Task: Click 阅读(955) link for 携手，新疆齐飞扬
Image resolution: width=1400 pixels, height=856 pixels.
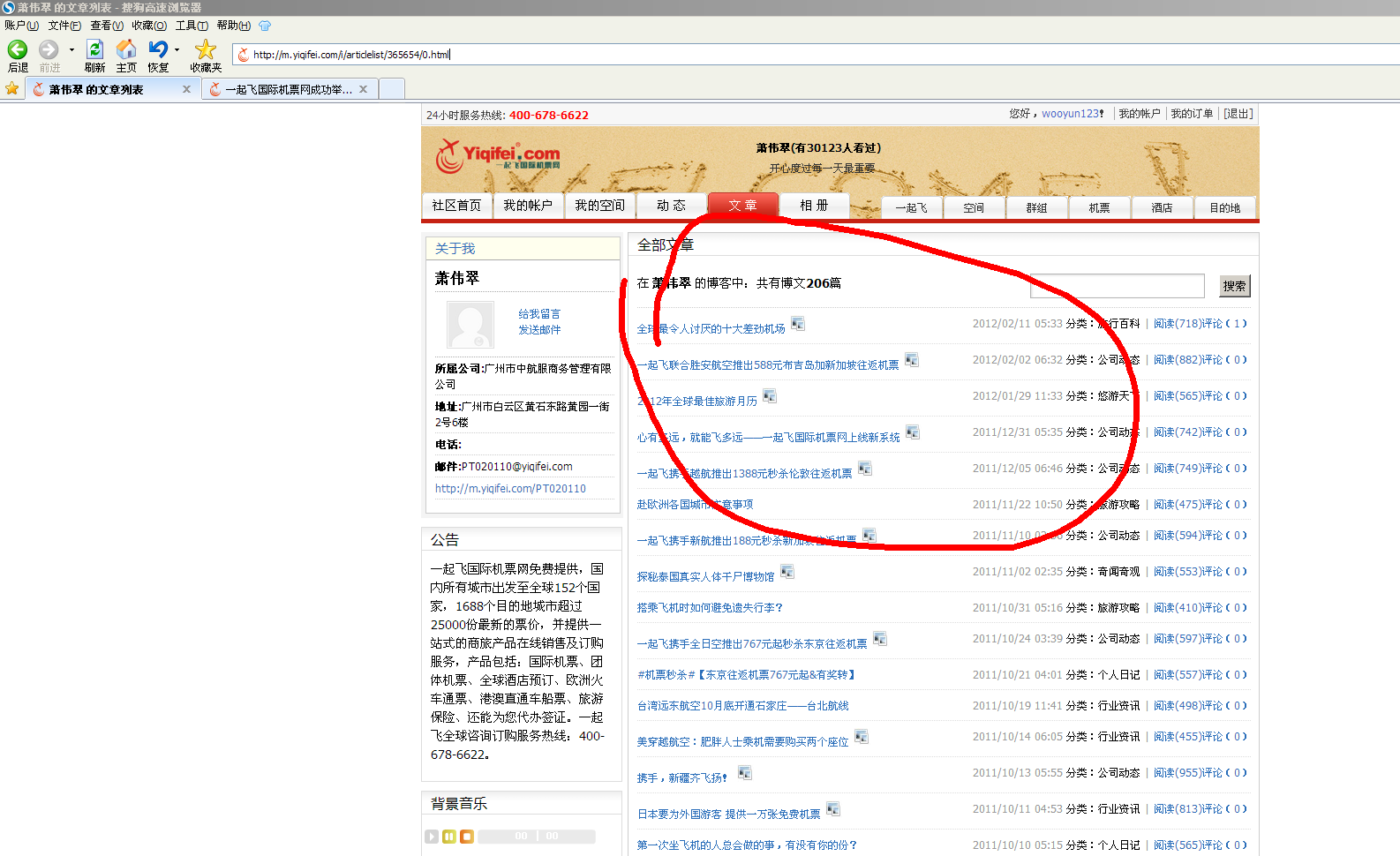Action: [x=1177, y=773]
